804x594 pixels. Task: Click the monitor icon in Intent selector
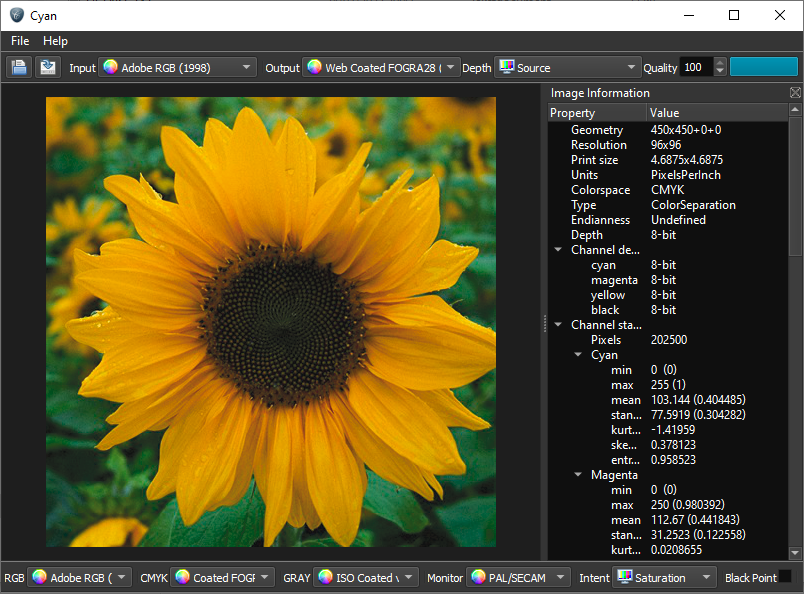(625, 577)
